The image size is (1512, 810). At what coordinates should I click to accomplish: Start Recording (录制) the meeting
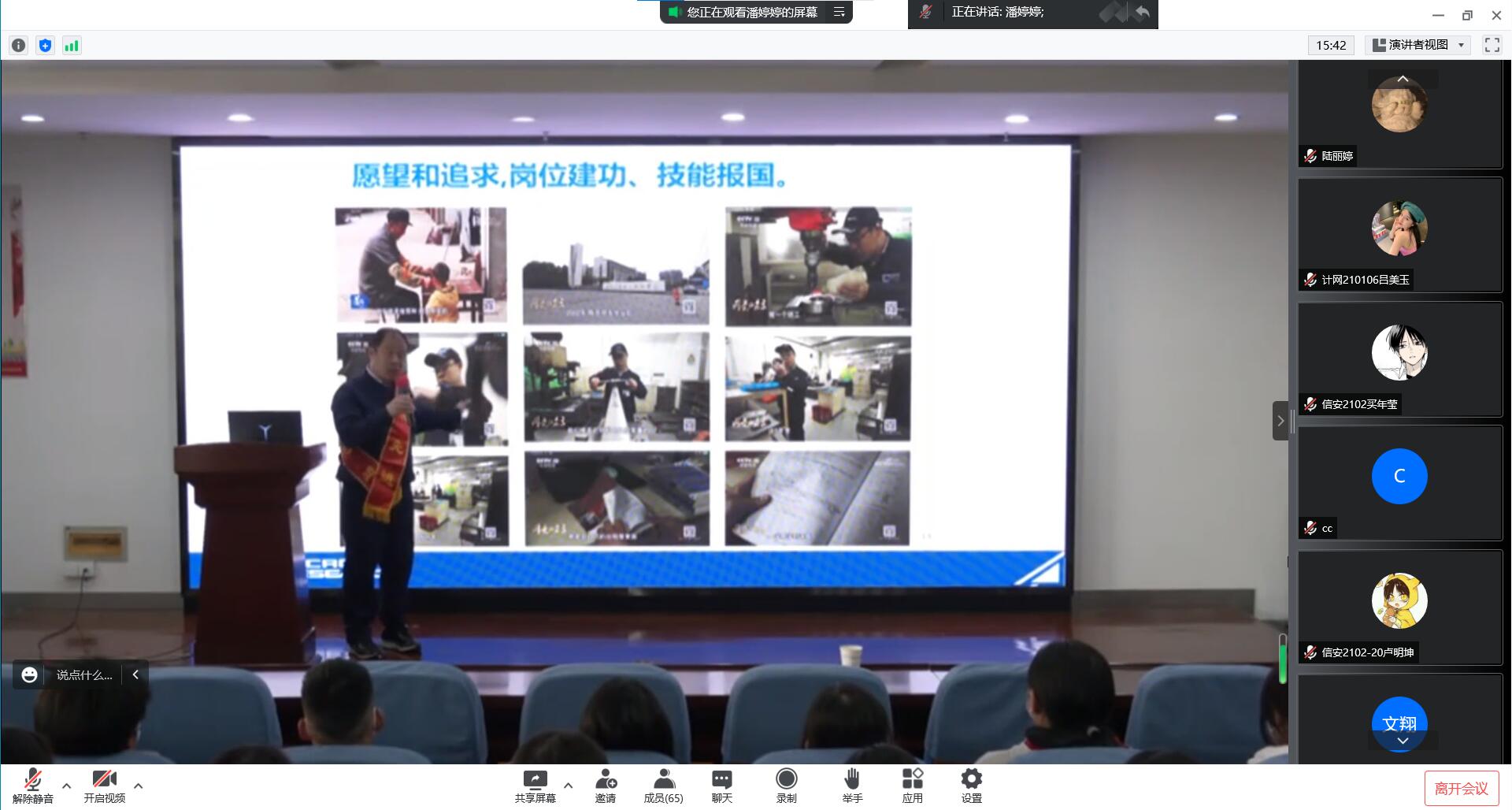pyautogui.click(x=786, y=786)
